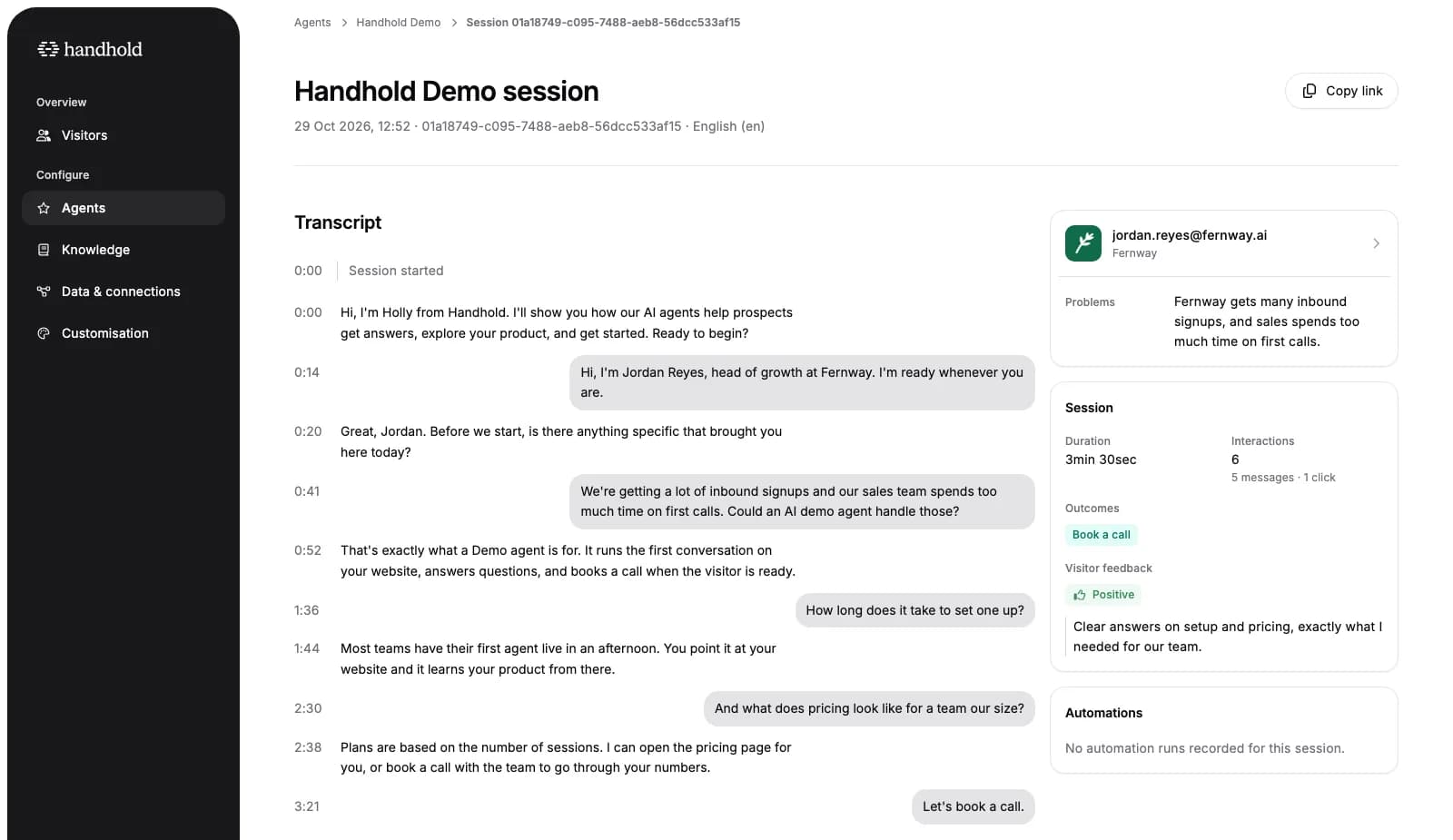Open the Agents breadcrumb link
1453x840 pixels.
tap(312, 23)
